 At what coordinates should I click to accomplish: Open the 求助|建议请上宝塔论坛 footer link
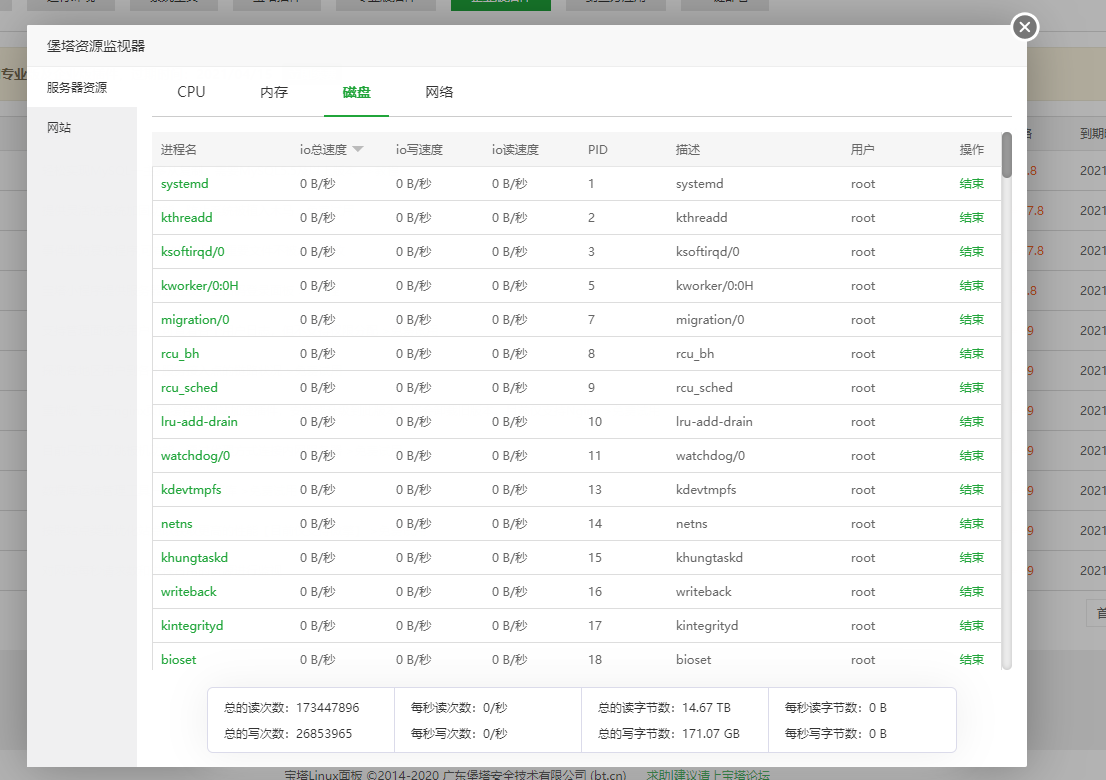click(707, 774)
